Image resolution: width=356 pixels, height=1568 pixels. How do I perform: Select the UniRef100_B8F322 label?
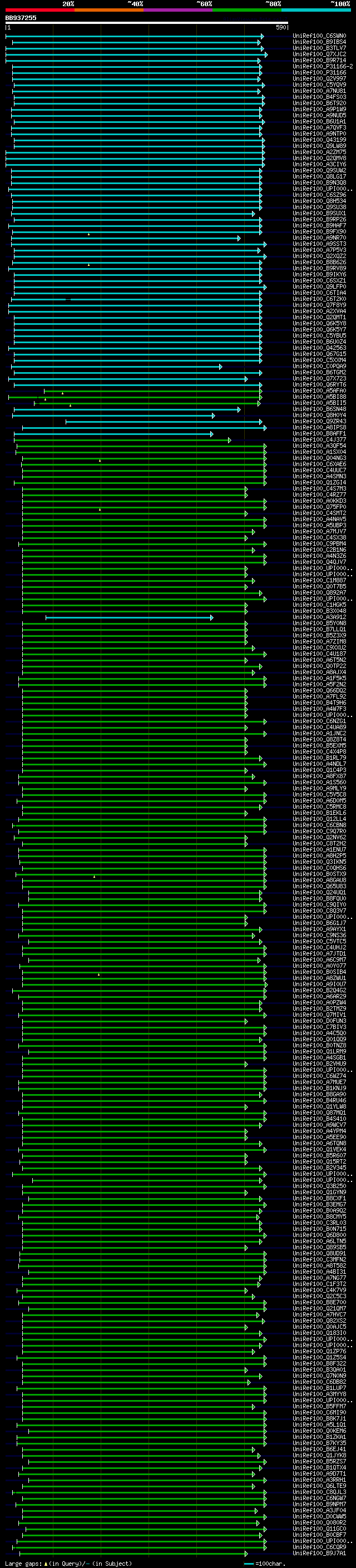pyautogui.click(x=319, y=1363)
